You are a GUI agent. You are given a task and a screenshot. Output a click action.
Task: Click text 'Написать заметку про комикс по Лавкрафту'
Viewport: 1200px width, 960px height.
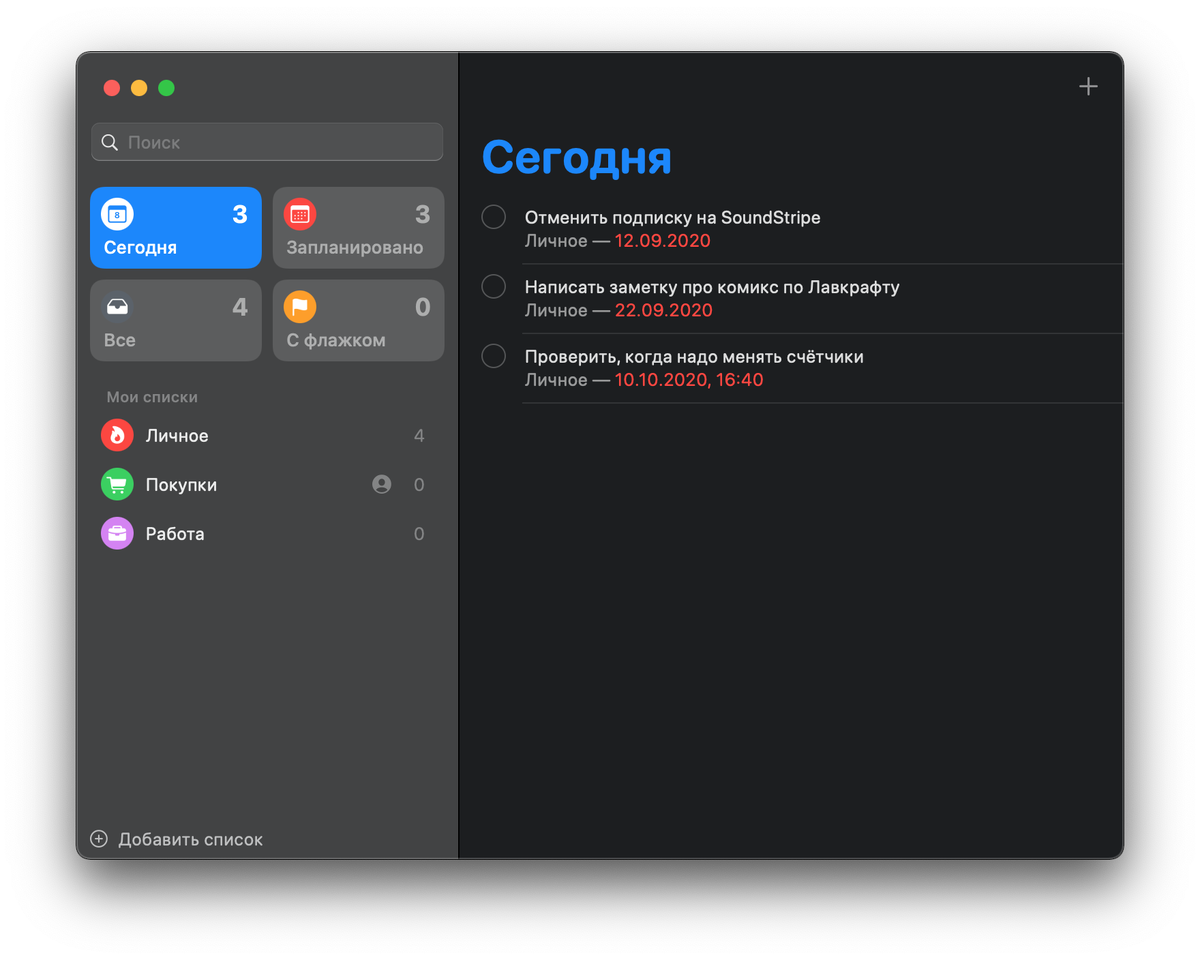pos(712,287)
